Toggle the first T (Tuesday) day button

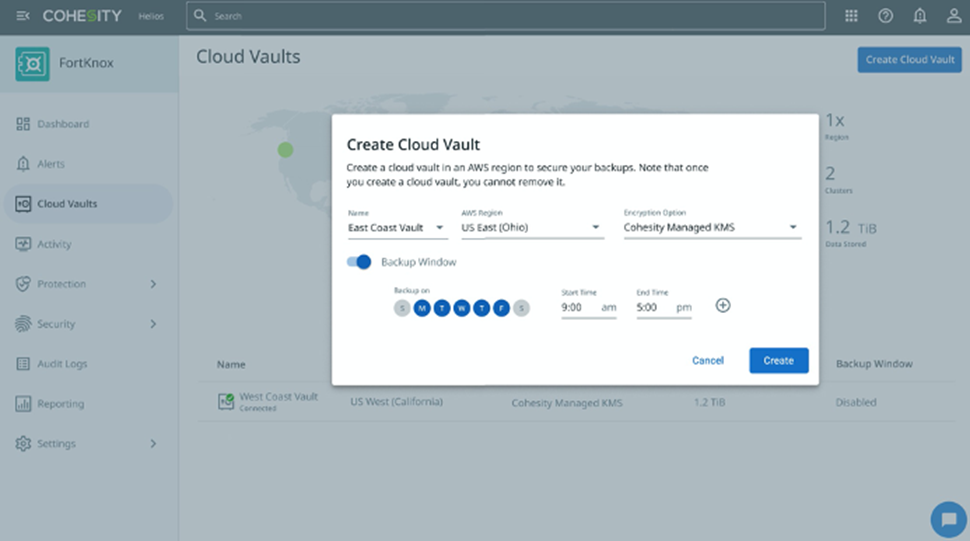pos(442,308)
